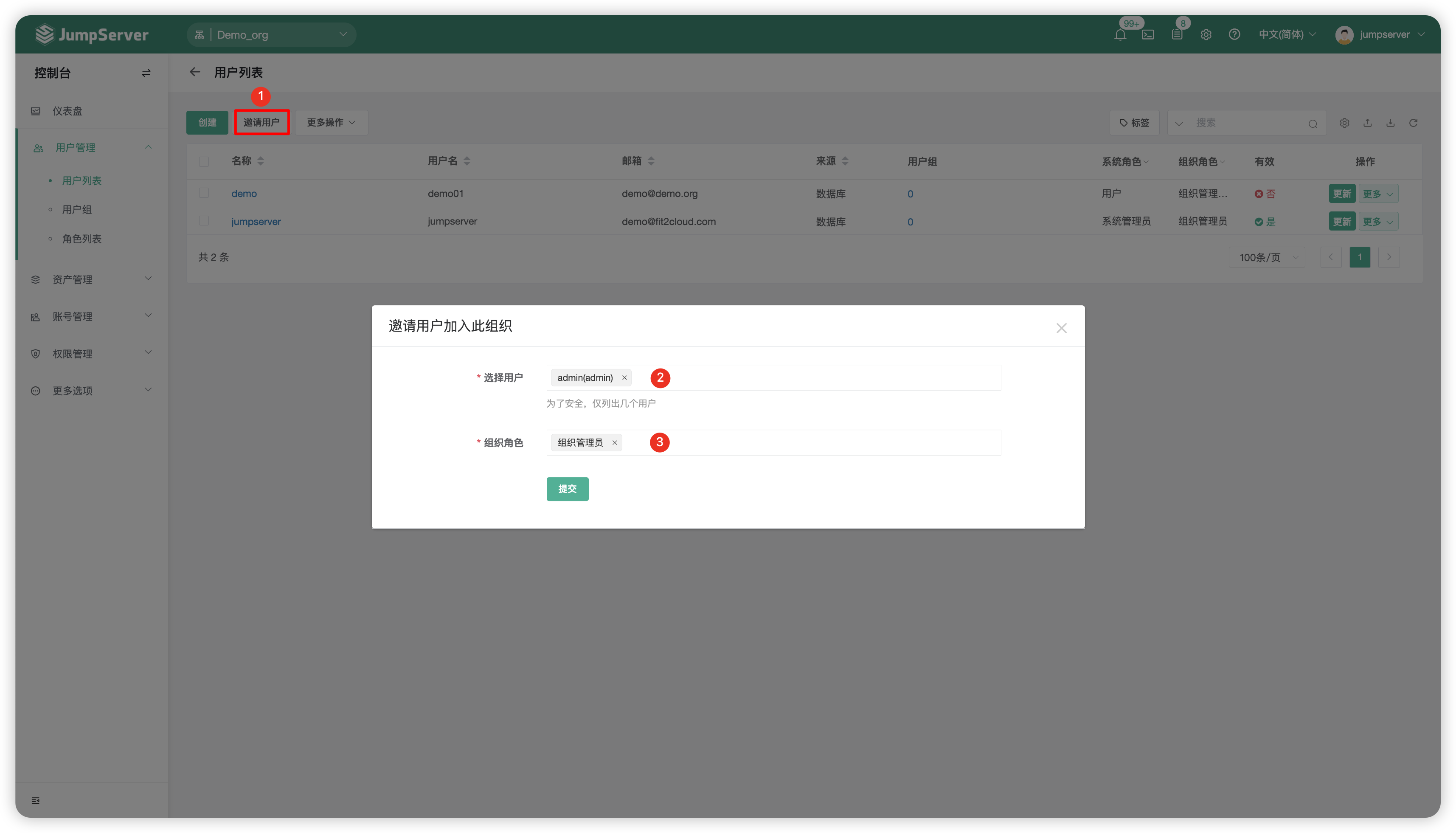Viewport: 1456px width, 833px height.
Task: Collapse sidebar with bottom menu icon
Action: pos(36,800)
